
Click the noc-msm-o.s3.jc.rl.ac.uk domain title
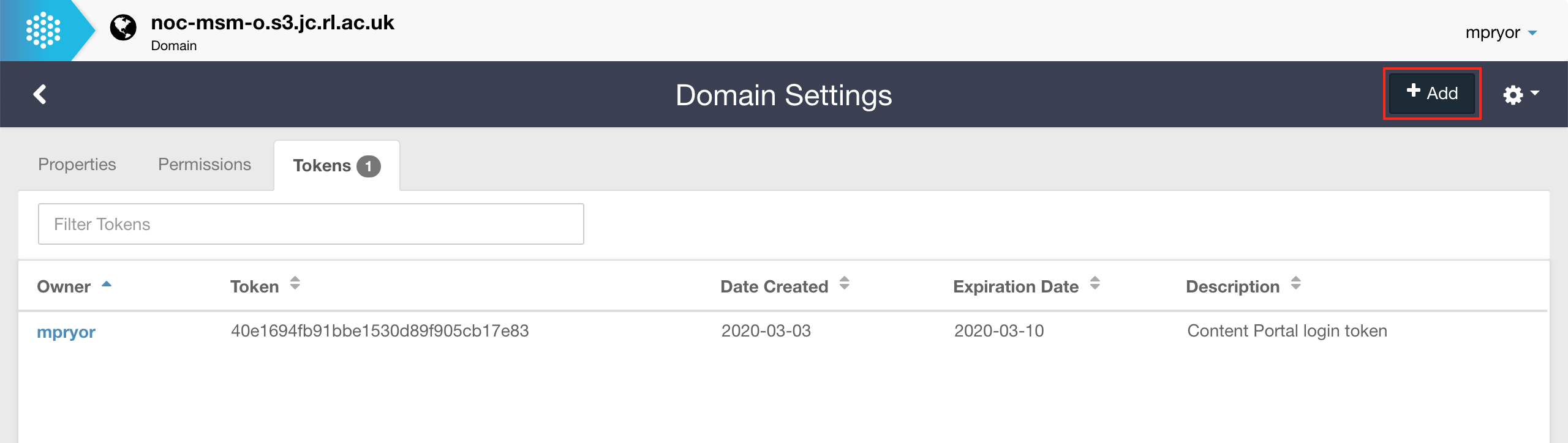pos(273,23)
